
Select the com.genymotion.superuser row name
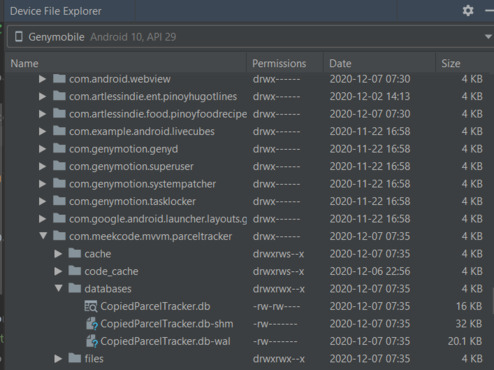(131, 166)
